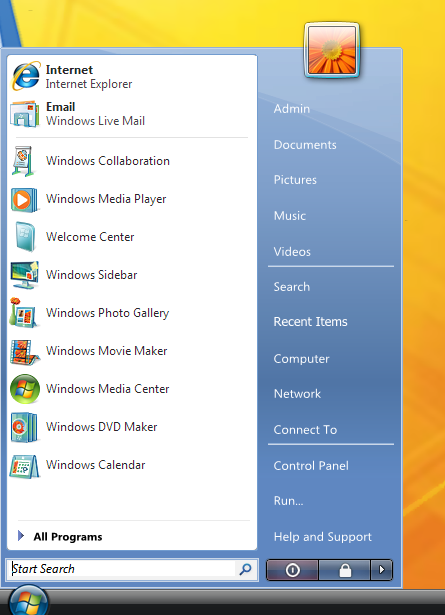Launch the Windows Movie Maker icon
Image resolution: width=445 pixels, height=615 pixels.
[25, 351]
